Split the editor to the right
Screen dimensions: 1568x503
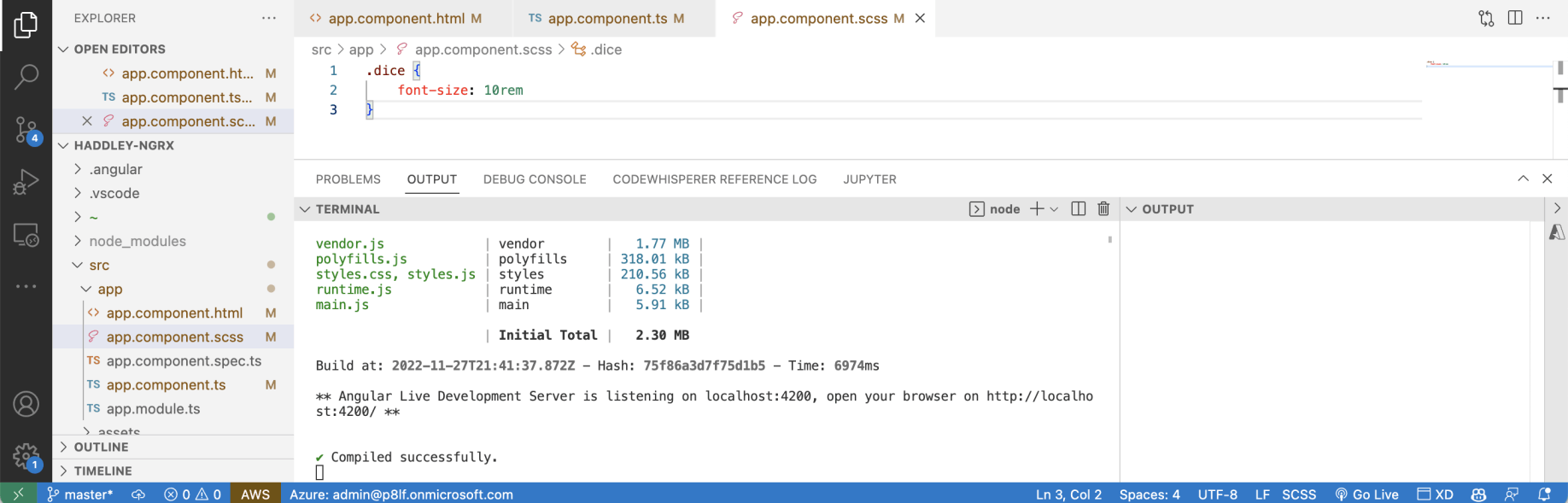click(x=1515, y=18)
